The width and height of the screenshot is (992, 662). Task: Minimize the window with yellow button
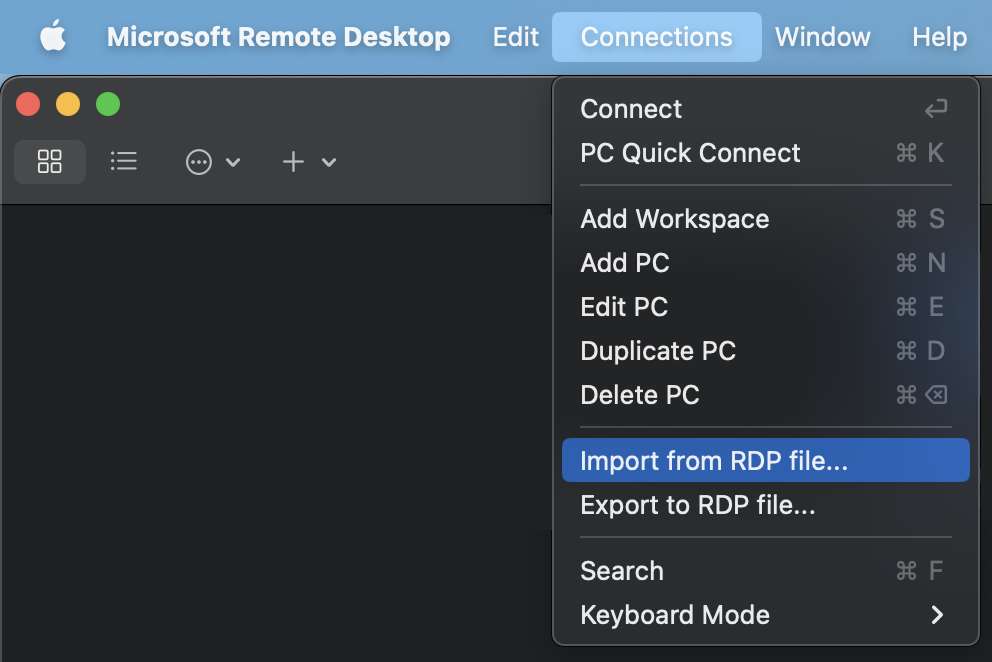click(x=68, y=104)
